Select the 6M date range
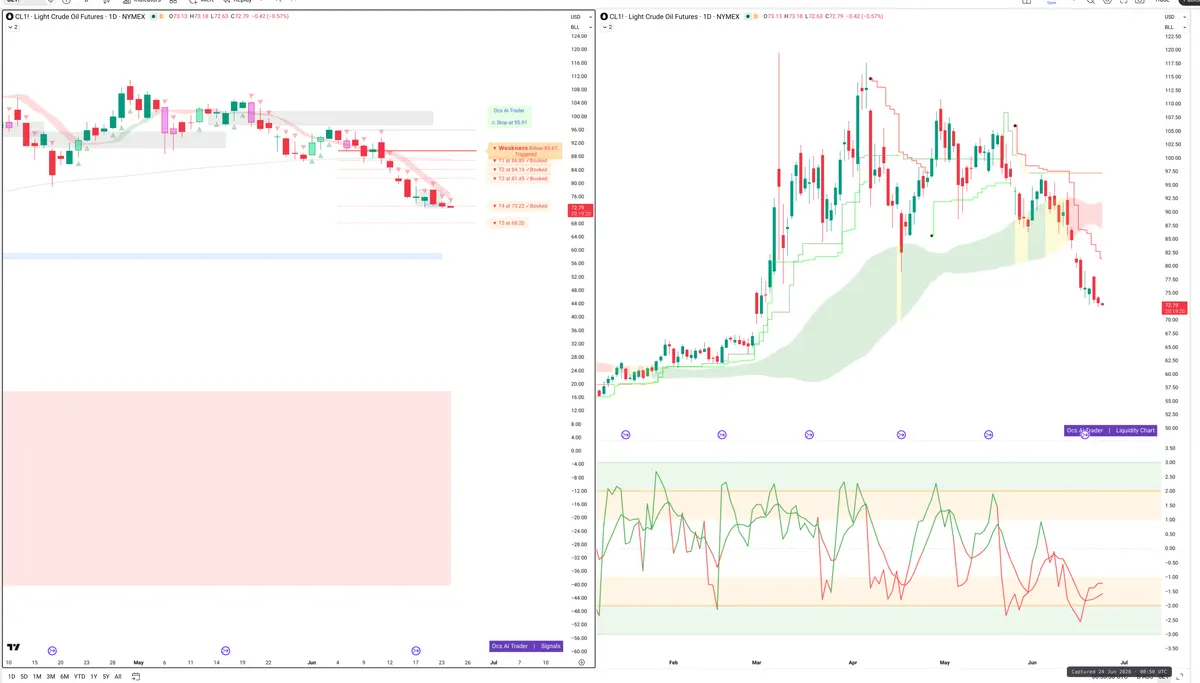This screenshot has height=683, width=1200. pos(64,676)
